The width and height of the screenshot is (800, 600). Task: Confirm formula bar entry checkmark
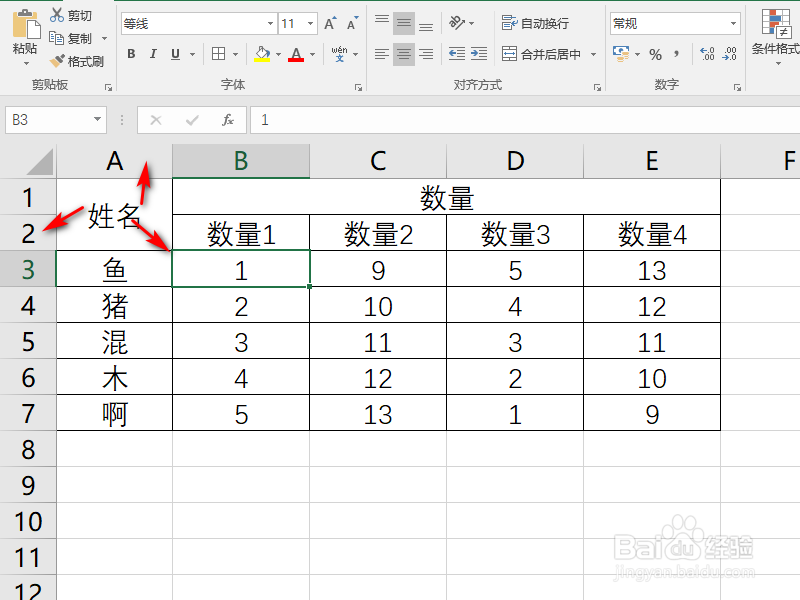192,120
